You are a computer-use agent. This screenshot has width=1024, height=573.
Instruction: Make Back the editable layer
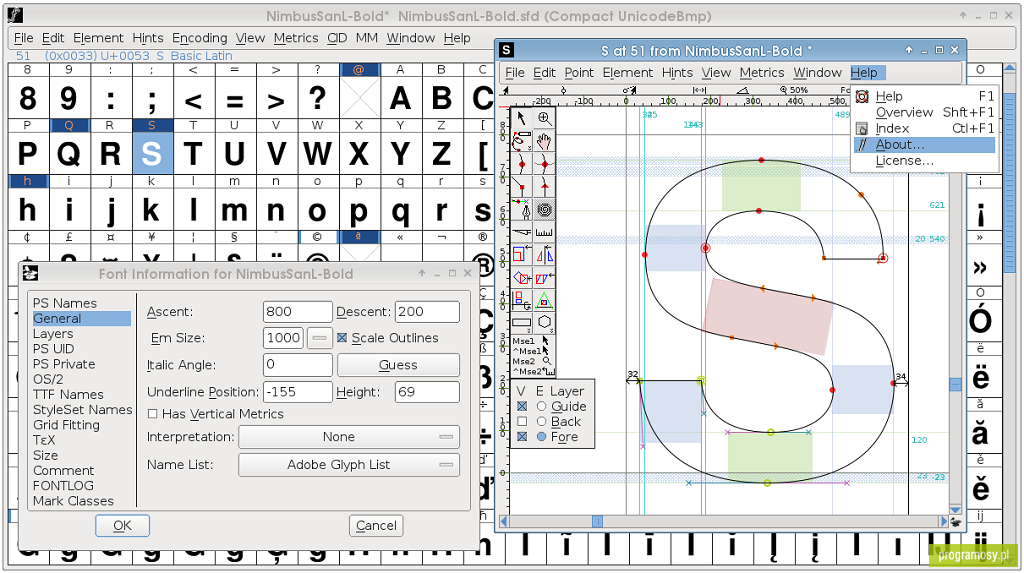tap(541, 421)
